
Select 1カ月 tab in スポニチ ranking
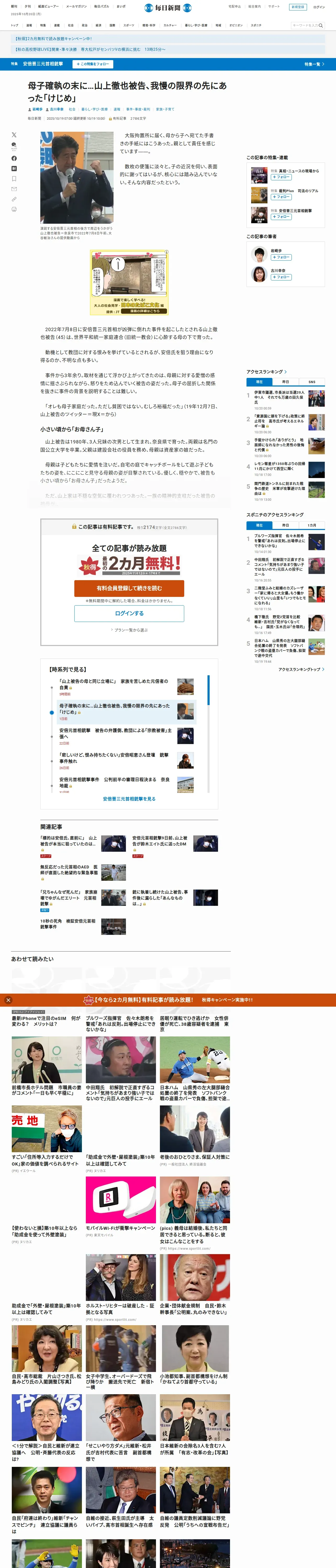pos(312,525)
